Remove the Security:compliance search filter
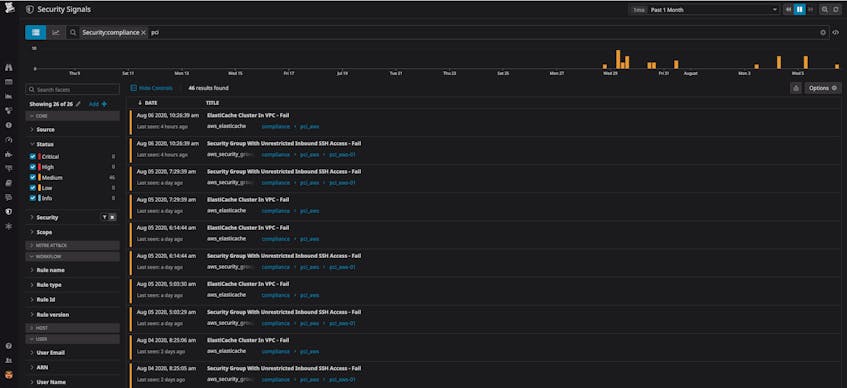Screen dimensions: 847x388 [x=143, y=32]
